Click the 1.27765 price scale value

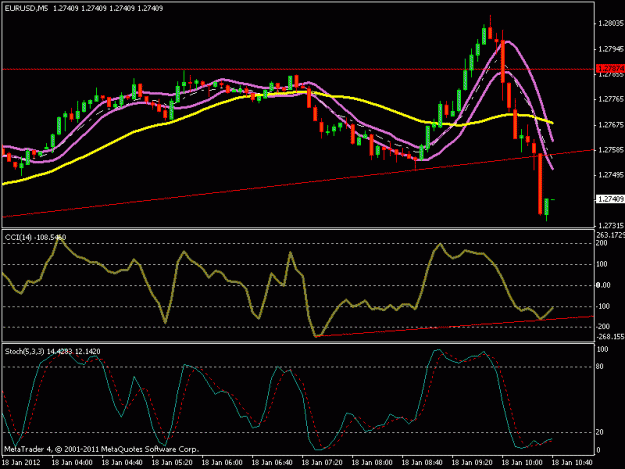(611, 99)
